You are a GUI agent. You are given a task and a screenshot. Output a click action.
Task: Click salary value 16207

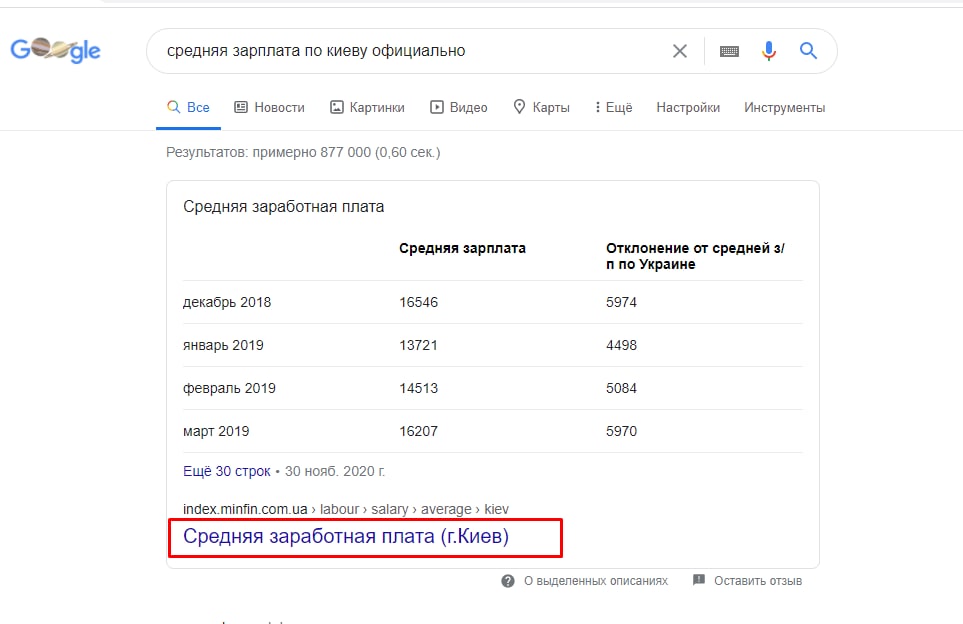tap(418, 431)
